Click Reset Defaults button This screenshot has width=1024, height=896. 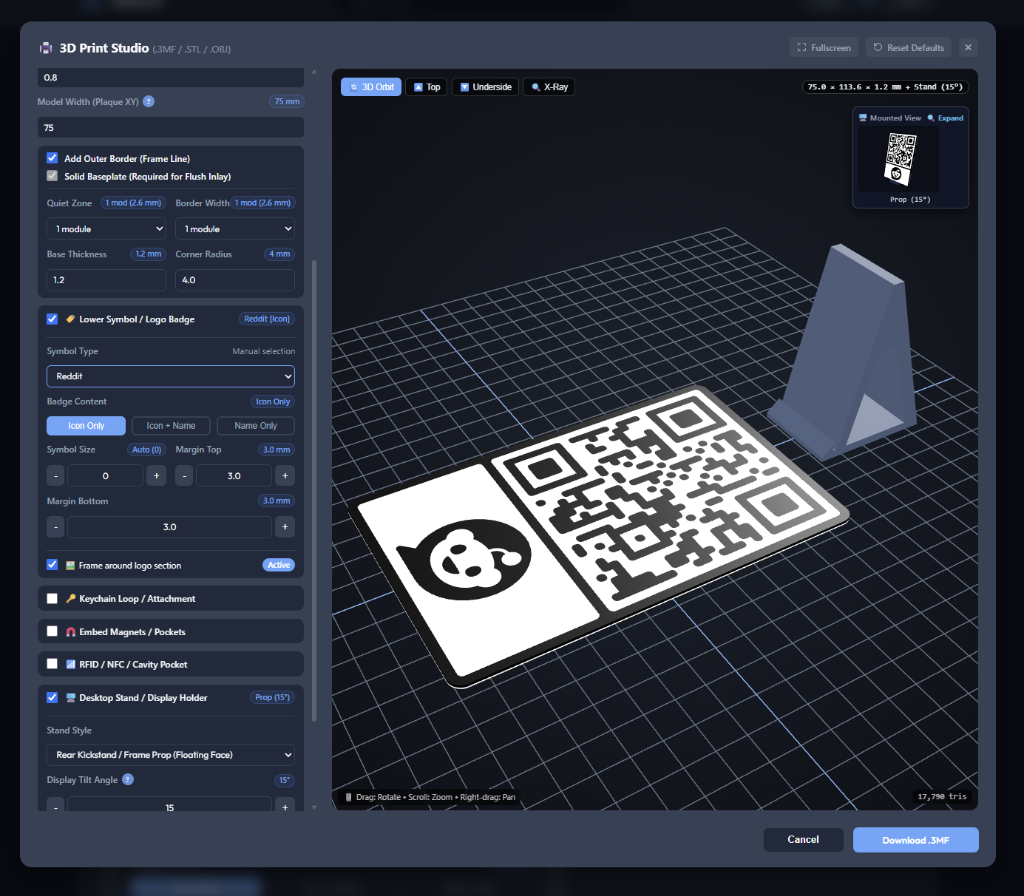pos(908,48)
